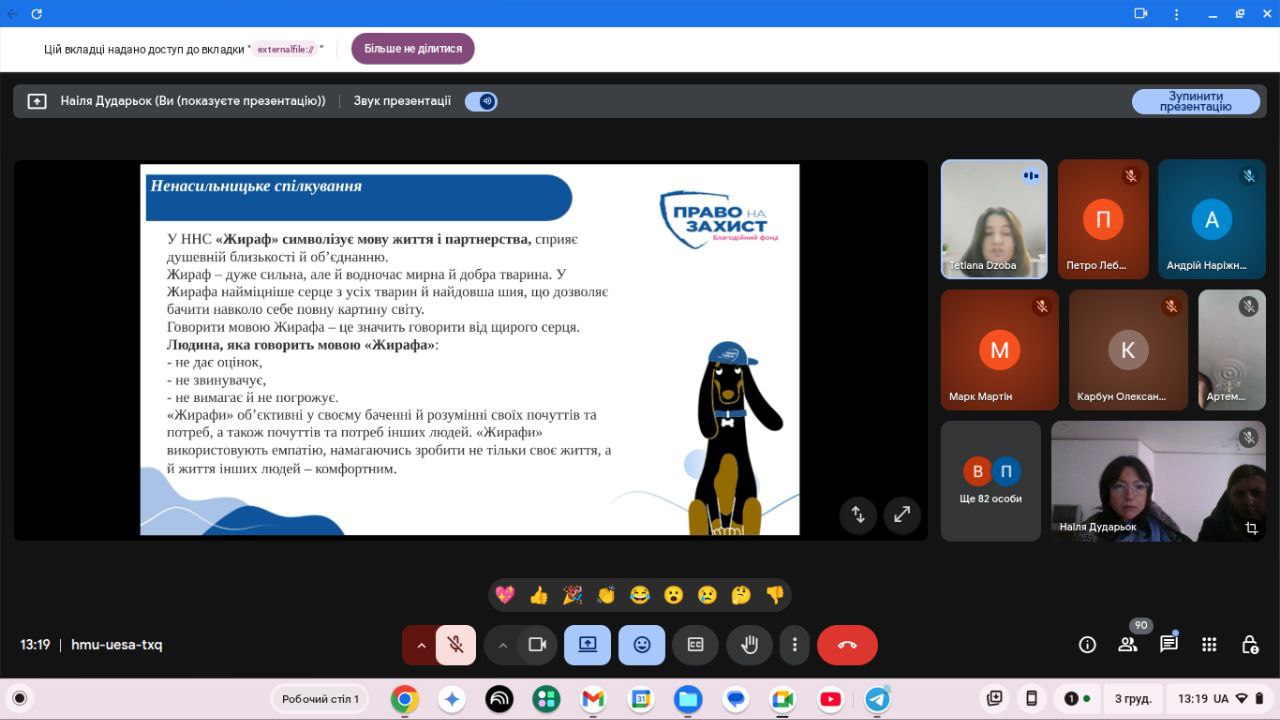Viewport: 1280px width, 720px height.
Task: Turn on closed captions
Action: tap(695, 645)
